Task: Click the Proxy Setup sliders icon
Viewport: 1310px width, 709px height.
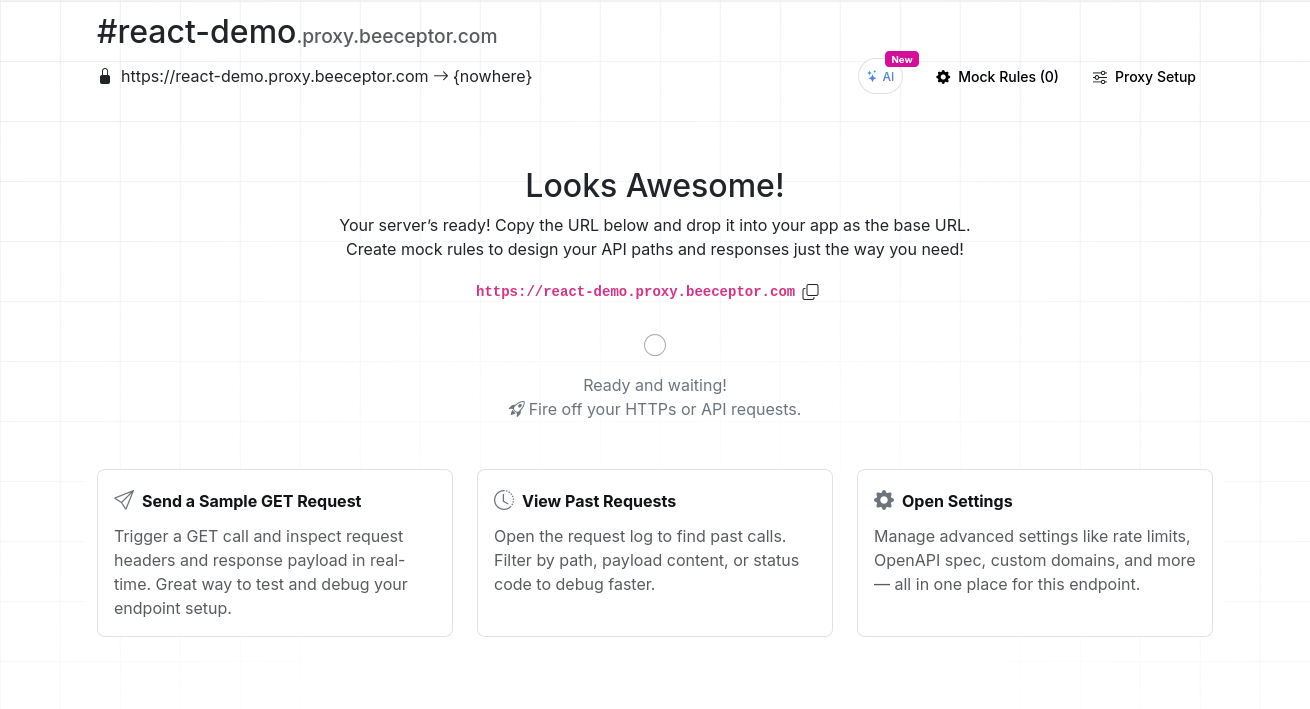Action: [x=1100, y=77]
